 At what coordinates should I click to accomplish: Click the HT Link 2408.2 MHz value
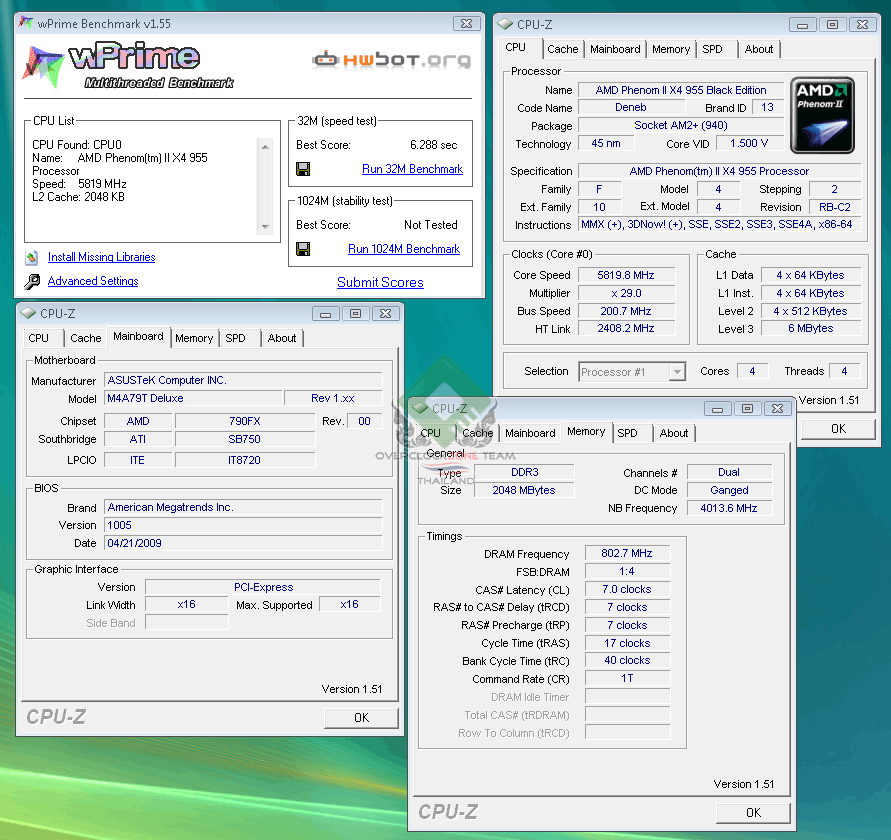point(626,328)
